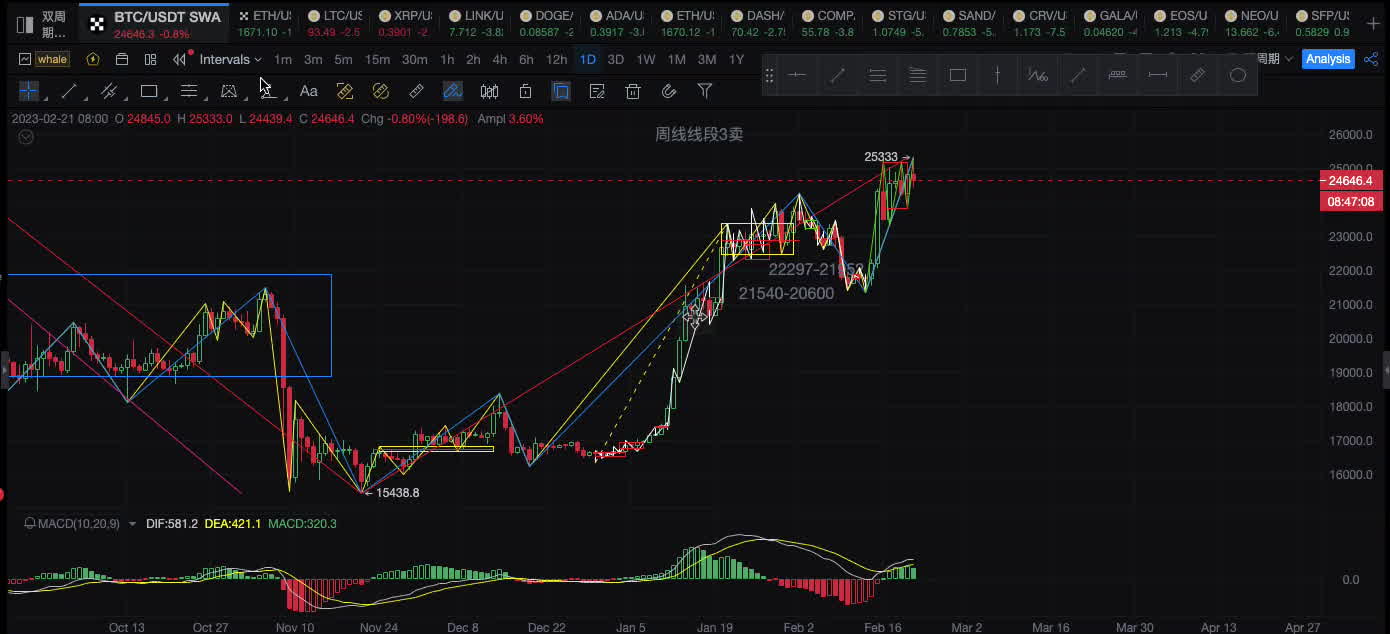Select the 1W timeframe
The image size is (1390, 634).
[646, 59]
